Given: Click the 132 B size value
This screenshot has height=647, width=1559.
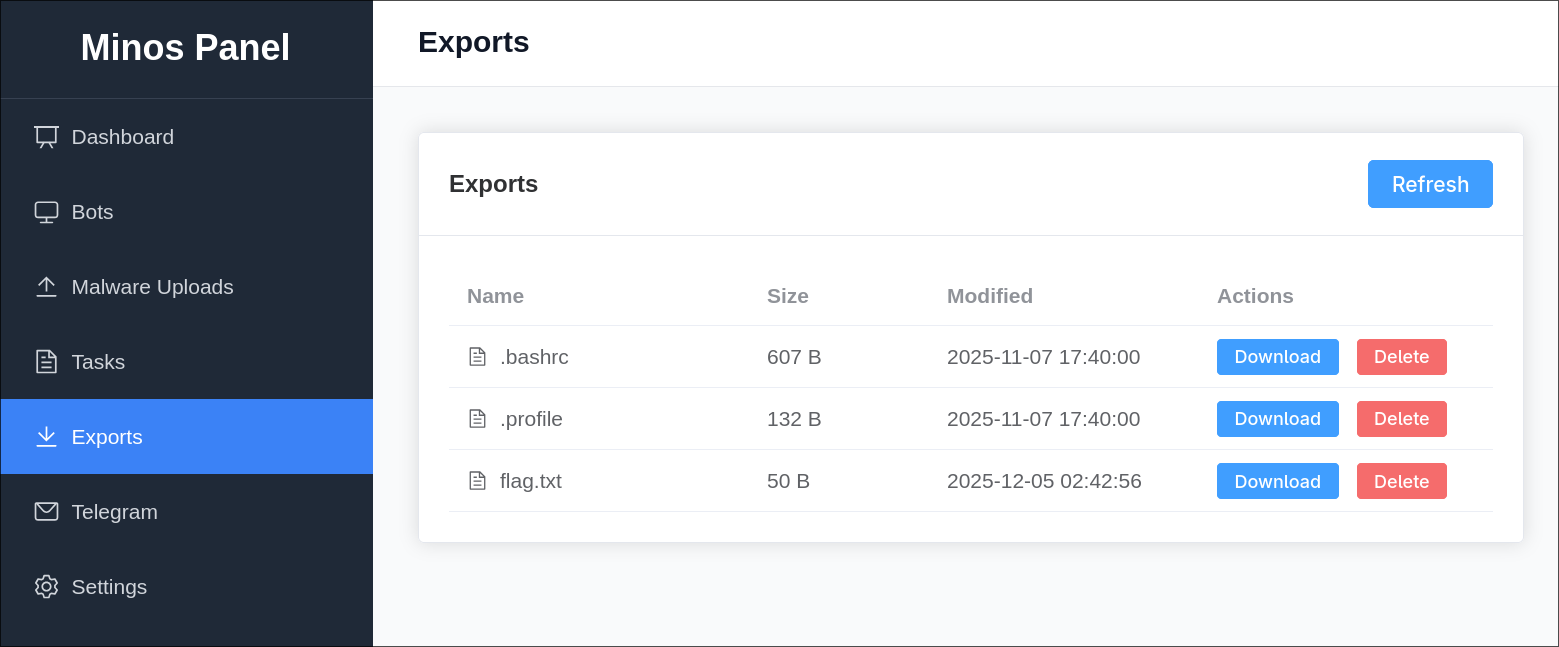Looking at the screenshot, I should (x=794, y=419).
